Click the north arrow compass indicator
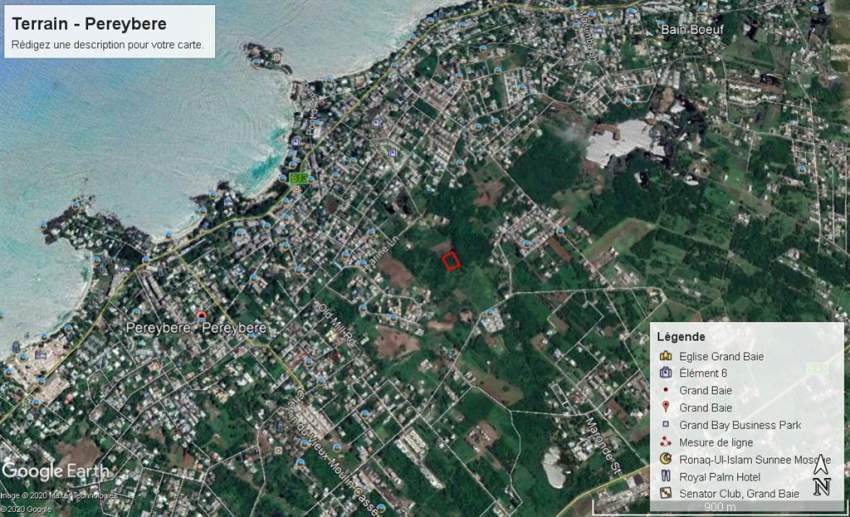Image resolution: width=850 pixels, height=517 pixels. tap(821, 474)
